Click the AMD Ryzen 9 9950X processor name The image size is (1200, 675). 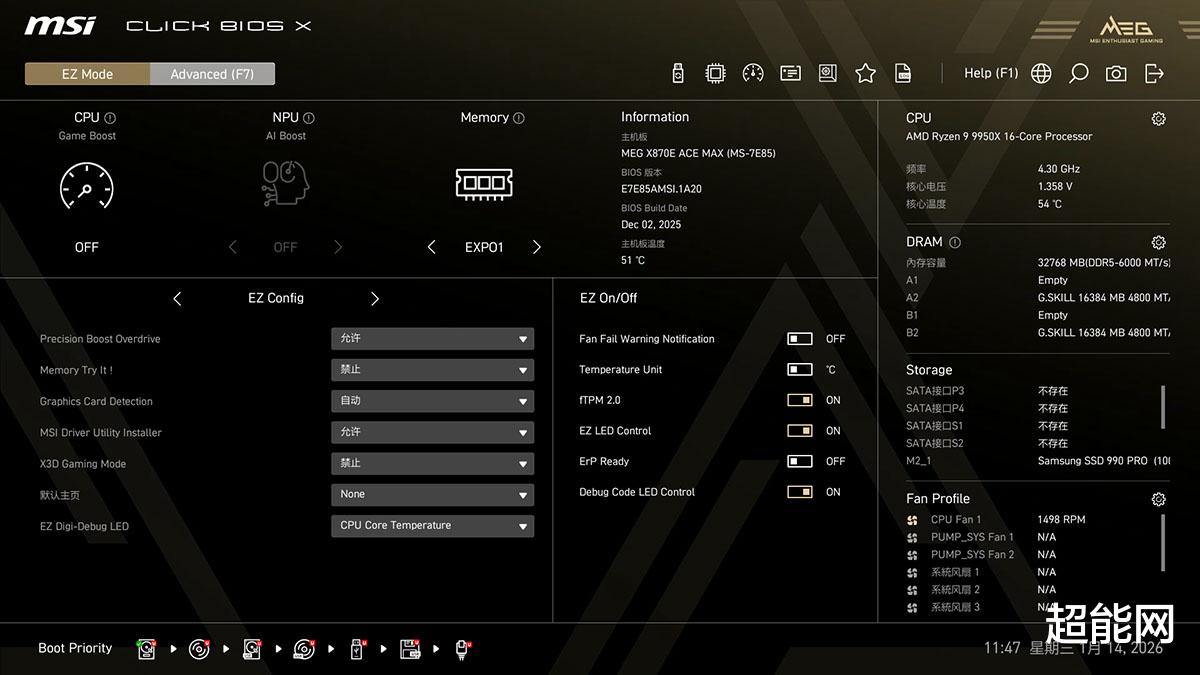tap(999, 137)
